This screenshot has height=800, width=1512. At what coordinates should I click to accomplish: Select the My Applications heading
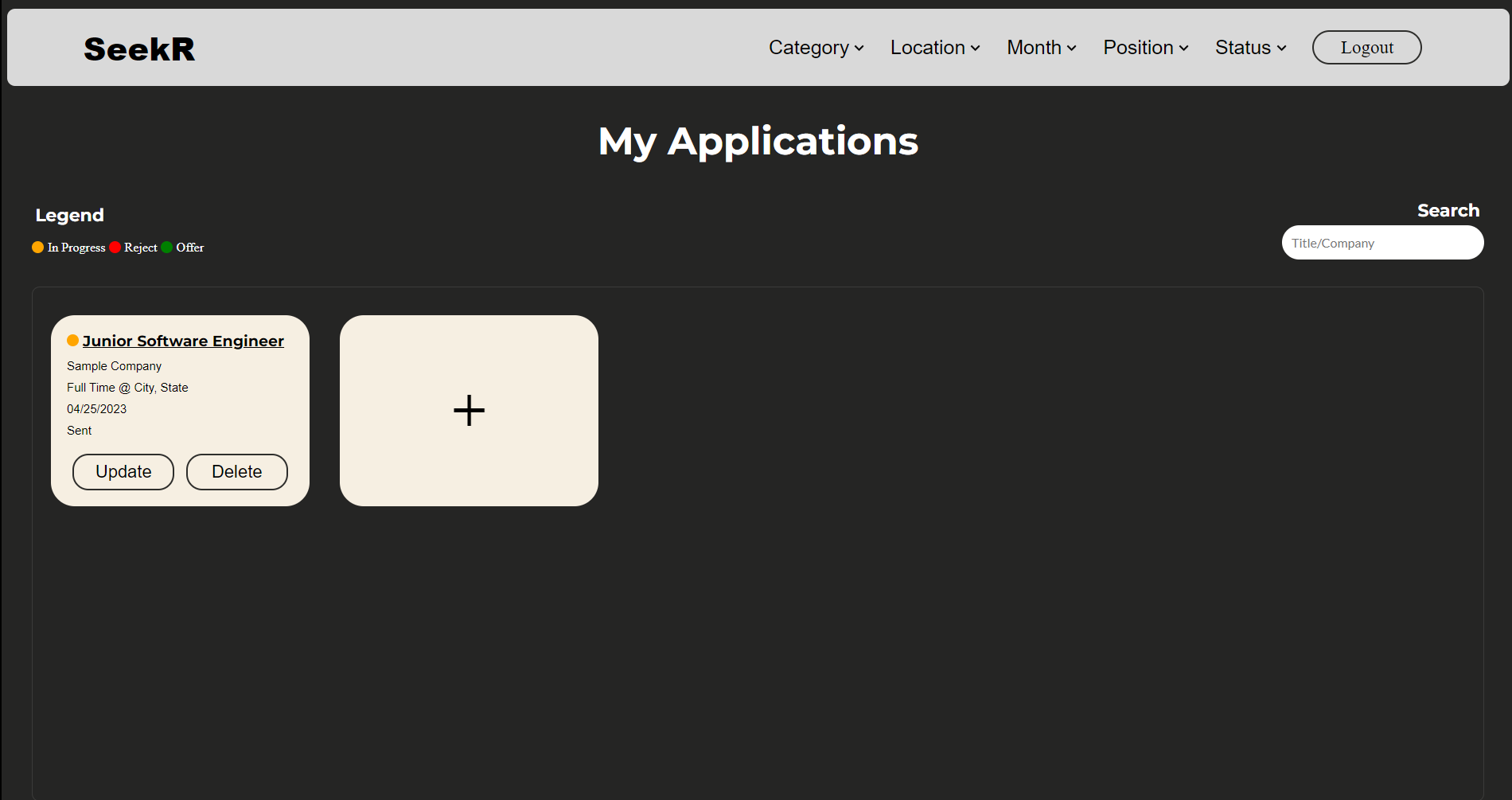[x=757, y=141]
